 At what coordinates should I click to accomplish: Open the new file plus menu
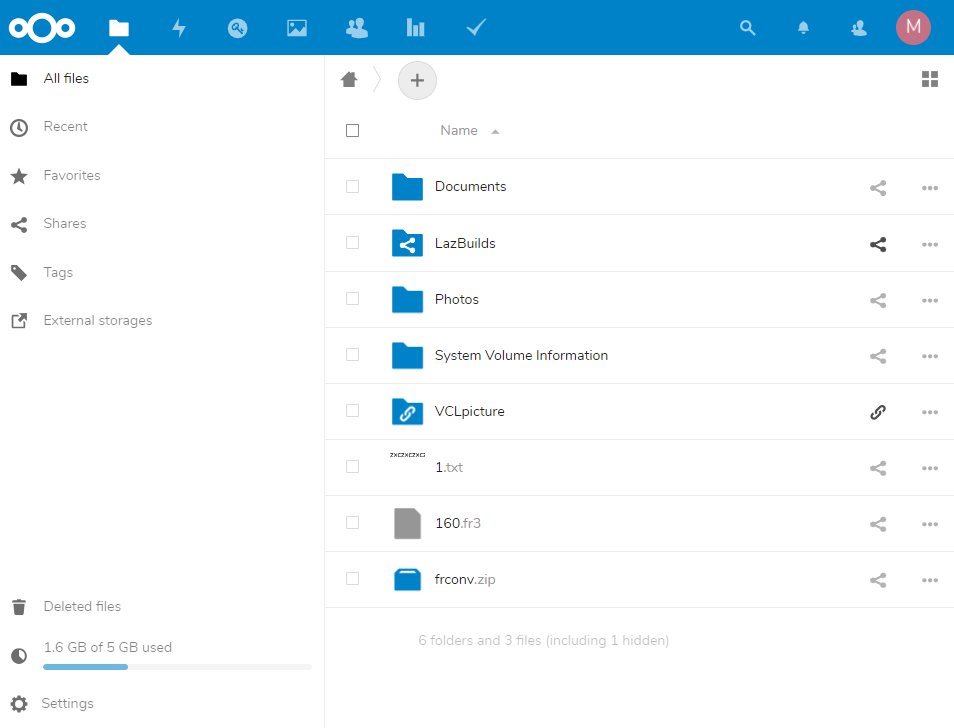(x=417, y=80)
